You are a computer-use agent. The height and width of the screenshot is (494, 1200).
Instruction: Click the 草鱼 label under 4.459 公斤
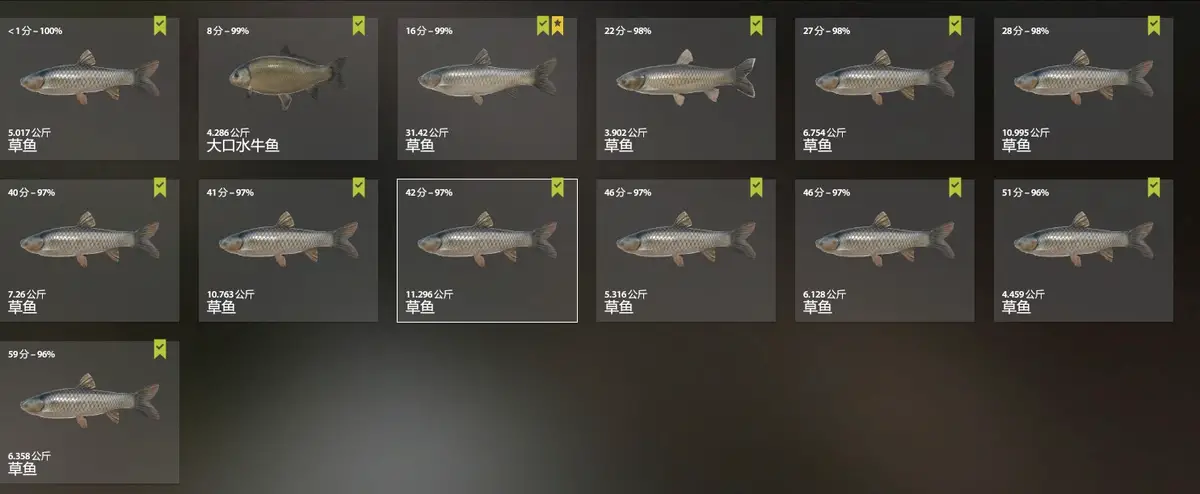tap(1016, 308)
